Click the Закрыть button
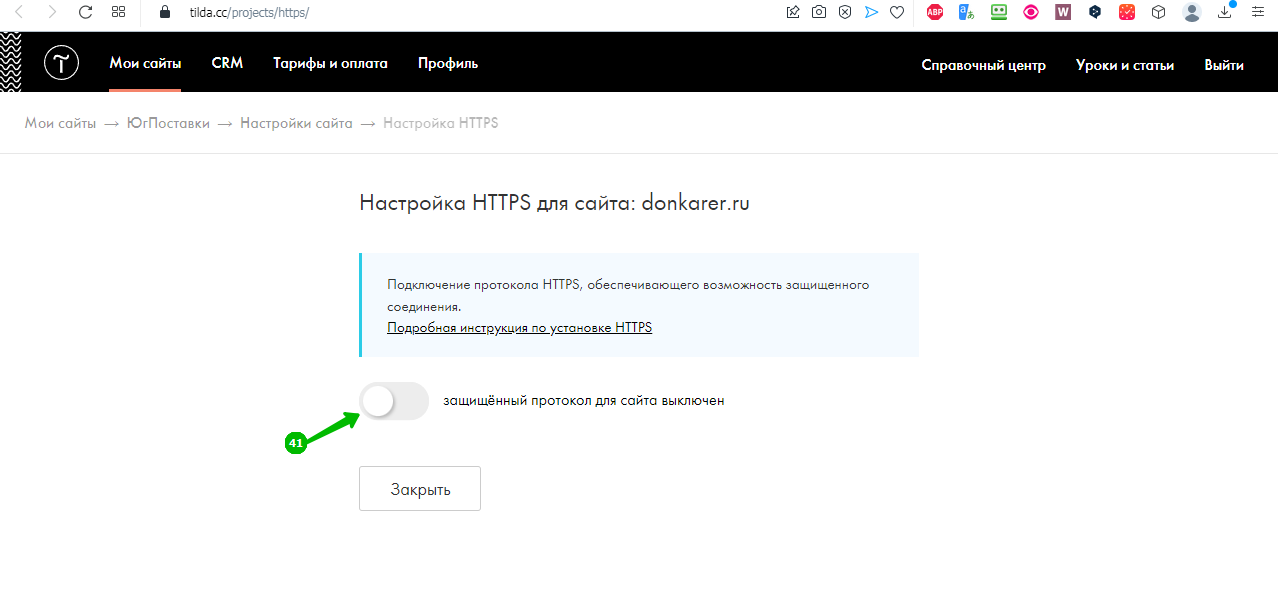 point(420,489)
